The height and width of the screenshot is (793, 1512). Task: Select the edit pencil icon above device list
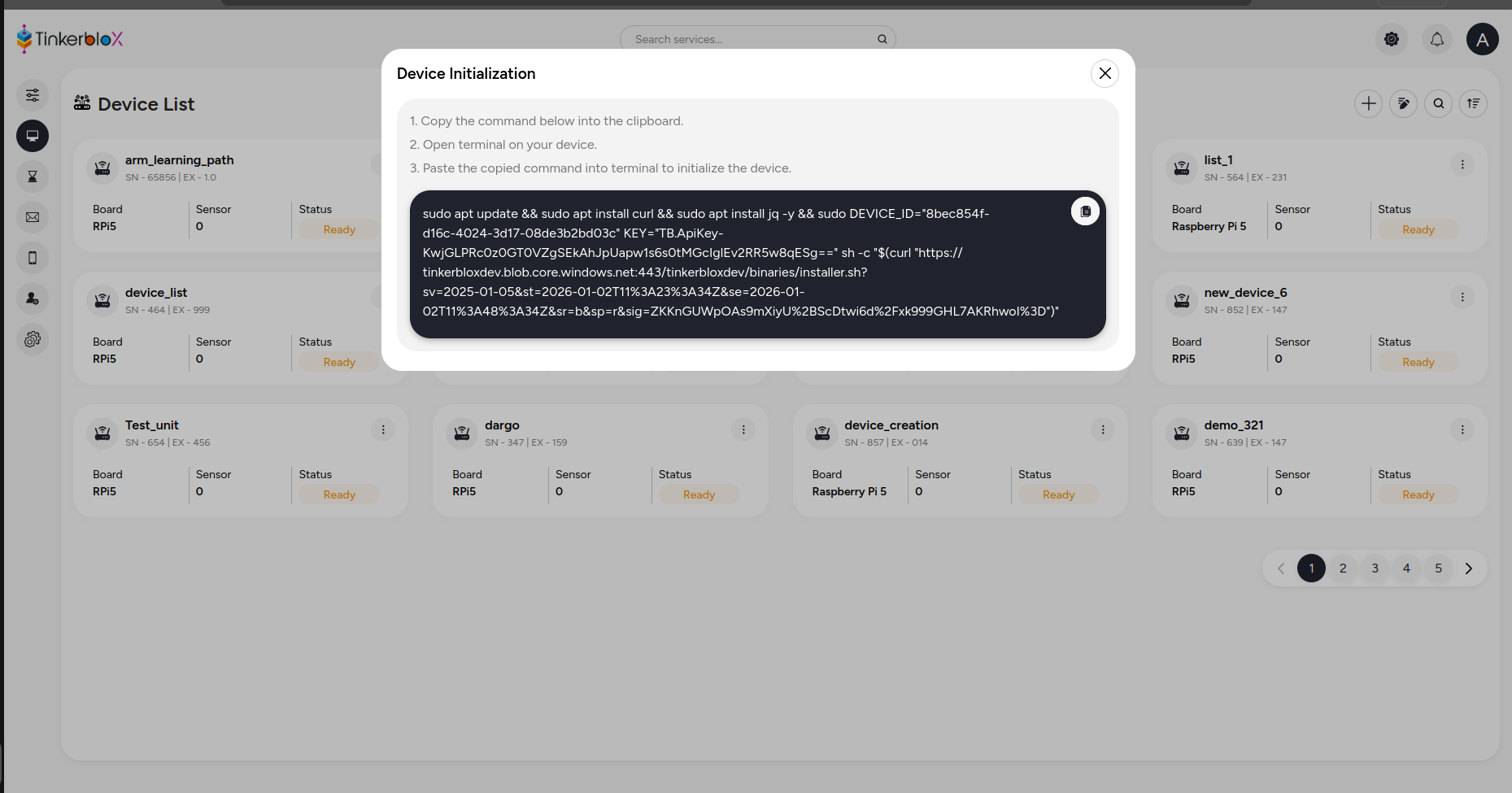tap(1403, 103)
